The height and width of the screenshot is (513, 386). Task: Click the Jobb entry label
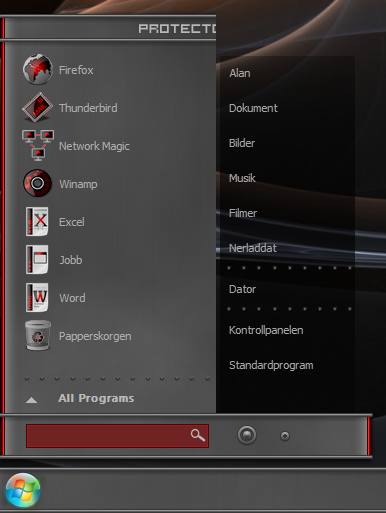click(71, 260)
